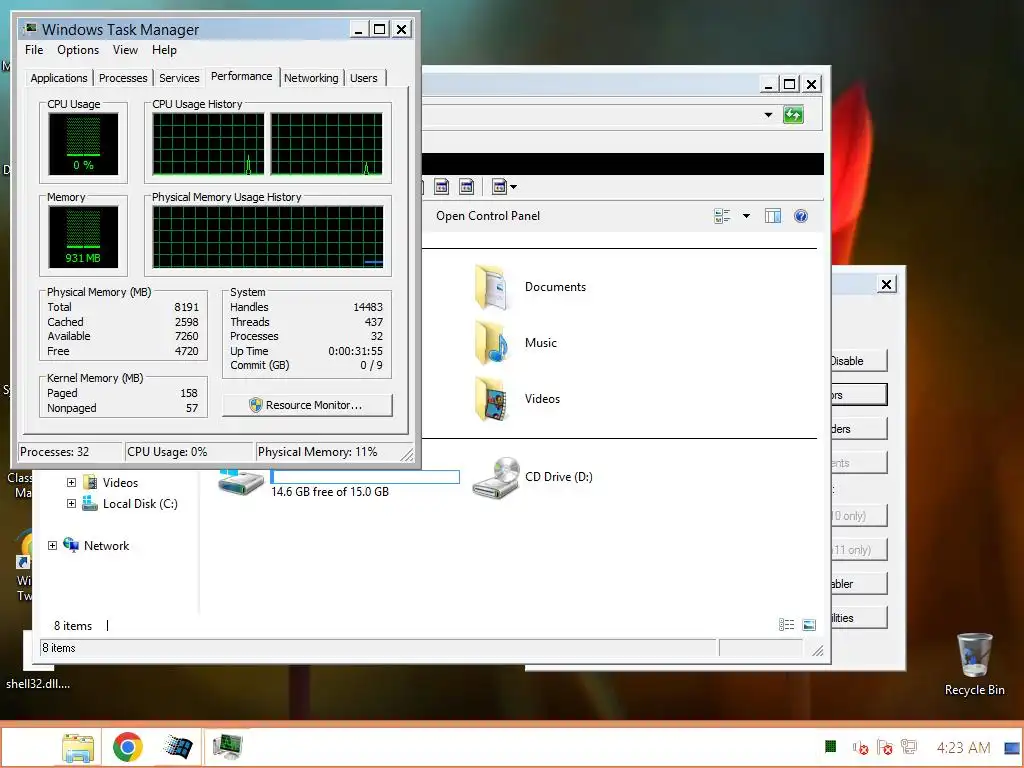Image resolution: width=1024 pixels, height=768 pixels.
Task: Switch Explorer to details view icon
Action: 786,625
